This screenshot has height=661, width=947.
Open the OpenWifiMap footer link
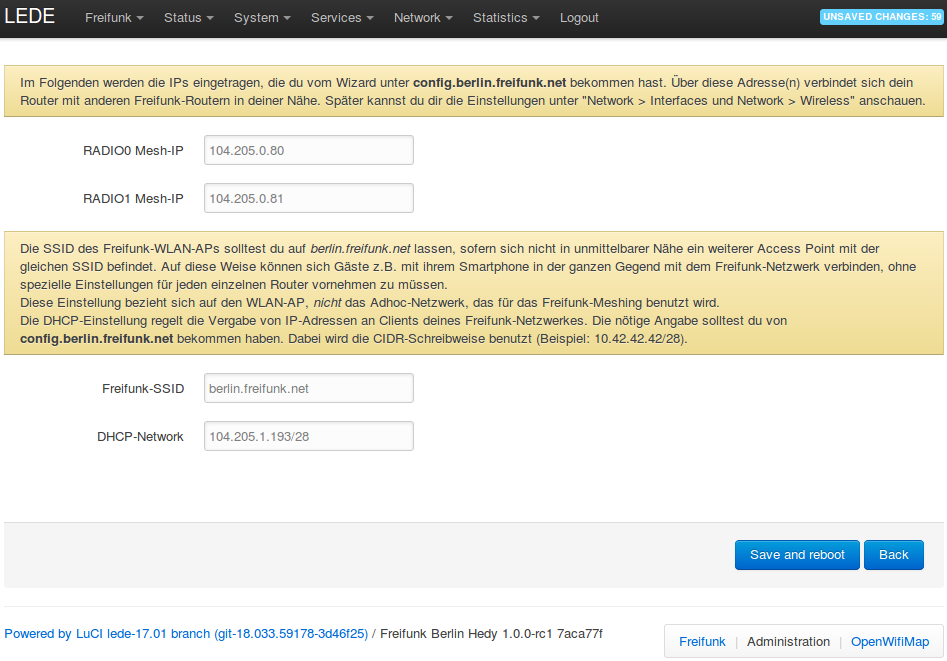pyautogui.click(x=889, y=641)
